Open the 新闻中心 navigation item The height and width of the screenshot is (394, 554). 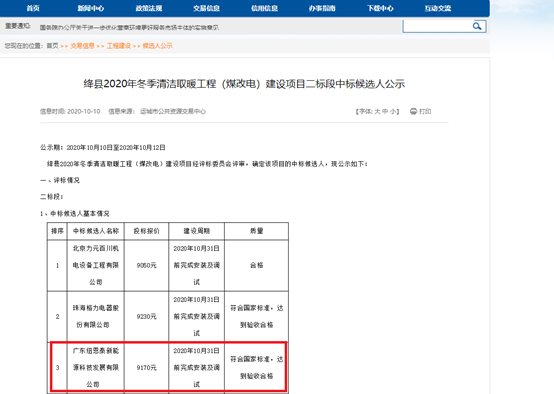tap(90, 8)
